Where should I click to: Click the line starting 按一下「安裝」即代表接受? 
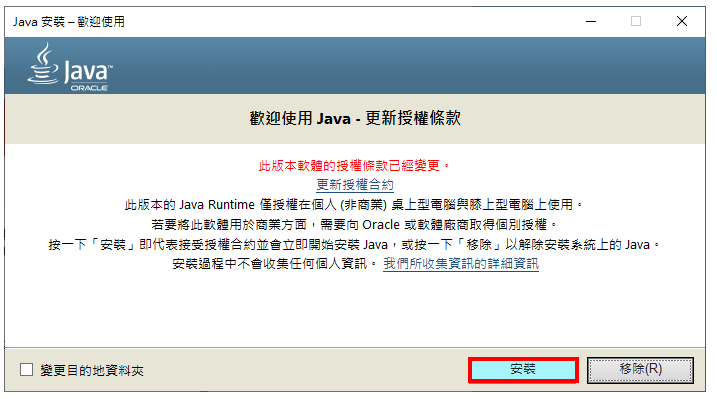point(354,245)
